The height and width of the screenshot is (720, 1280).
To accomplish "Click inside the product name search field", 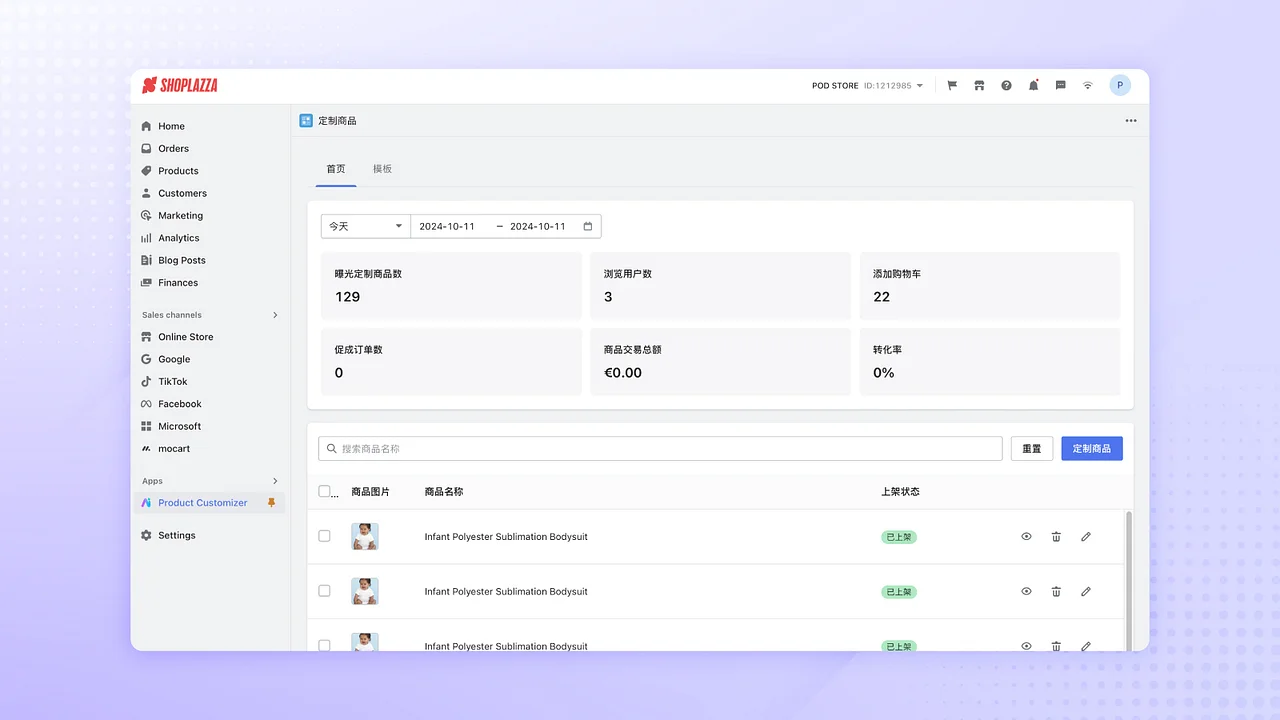I will coord(660,448).
